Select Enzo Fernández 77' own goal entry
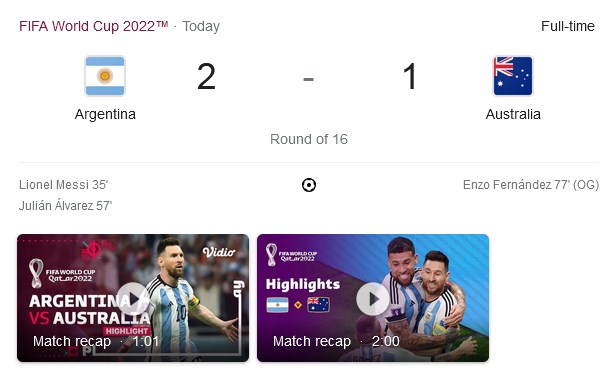609x380 pixels. (531, 185)
